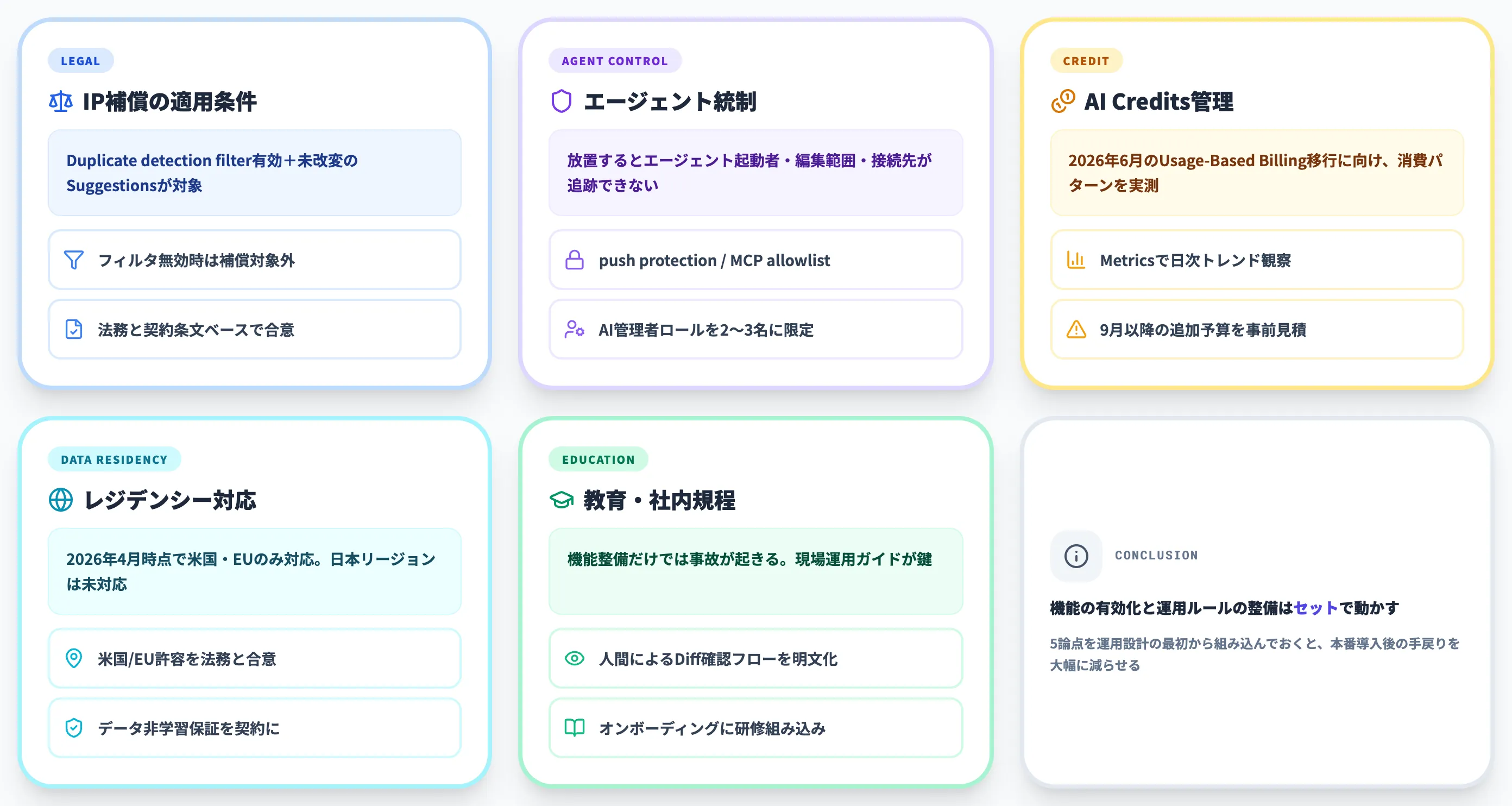Click the eye icon in 人間によるDiff確認 row
The height and width of the screenshot is (806, 1512).
click(x=574, y=659)
